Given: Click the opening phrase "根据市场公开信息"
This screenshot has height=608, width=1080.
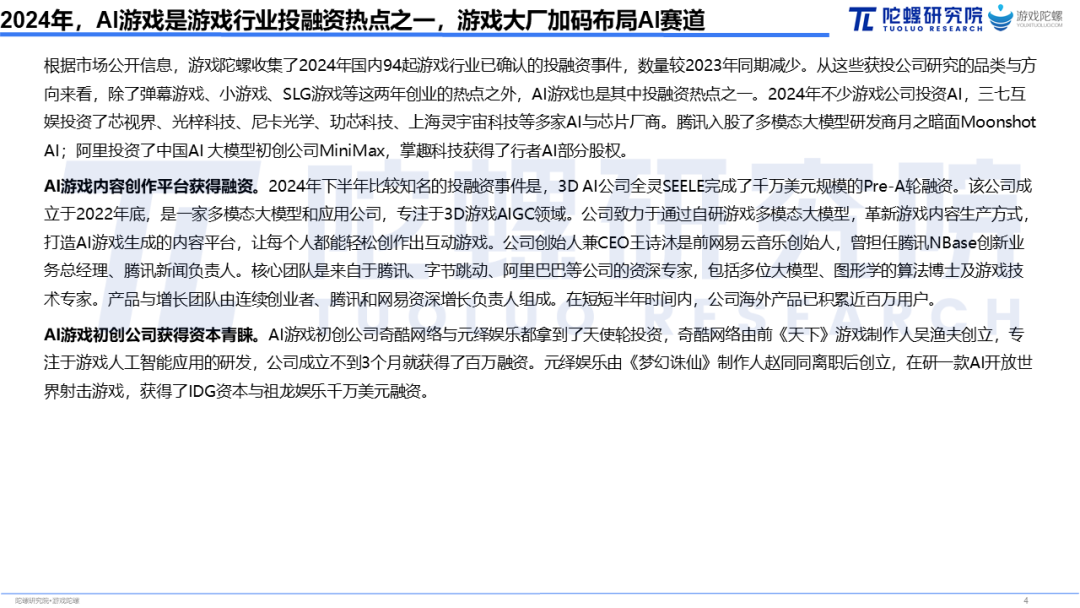Looking at the screenshot, I should tap(107, 65).
